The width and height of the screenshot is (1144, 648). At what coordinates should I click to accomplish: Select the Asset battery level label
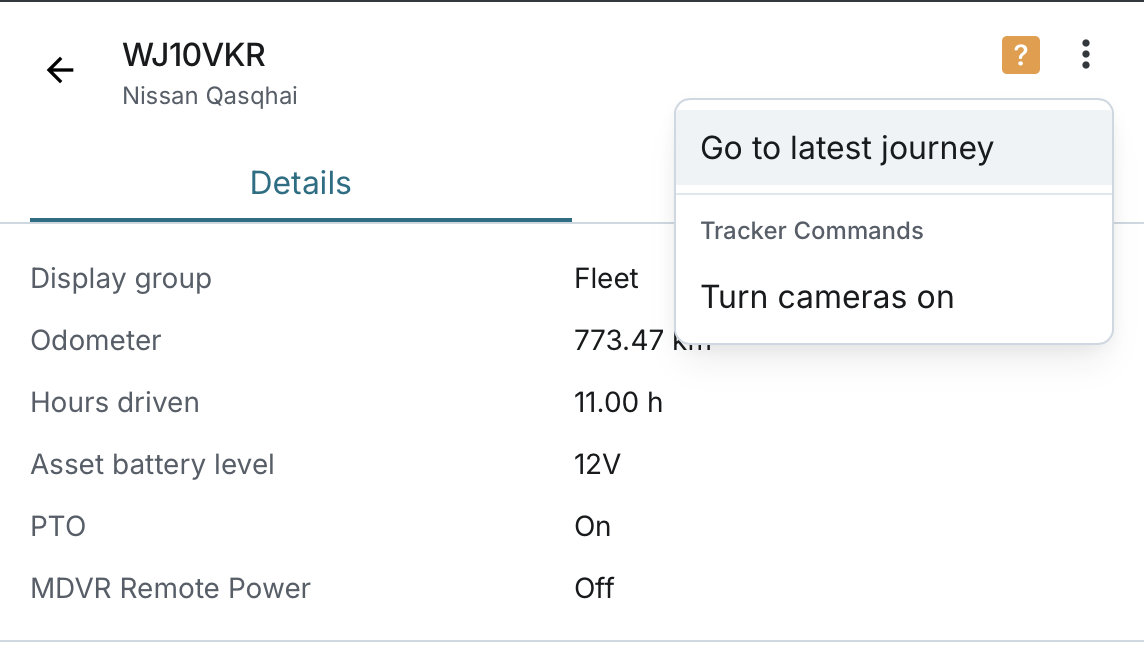[152, 464]
